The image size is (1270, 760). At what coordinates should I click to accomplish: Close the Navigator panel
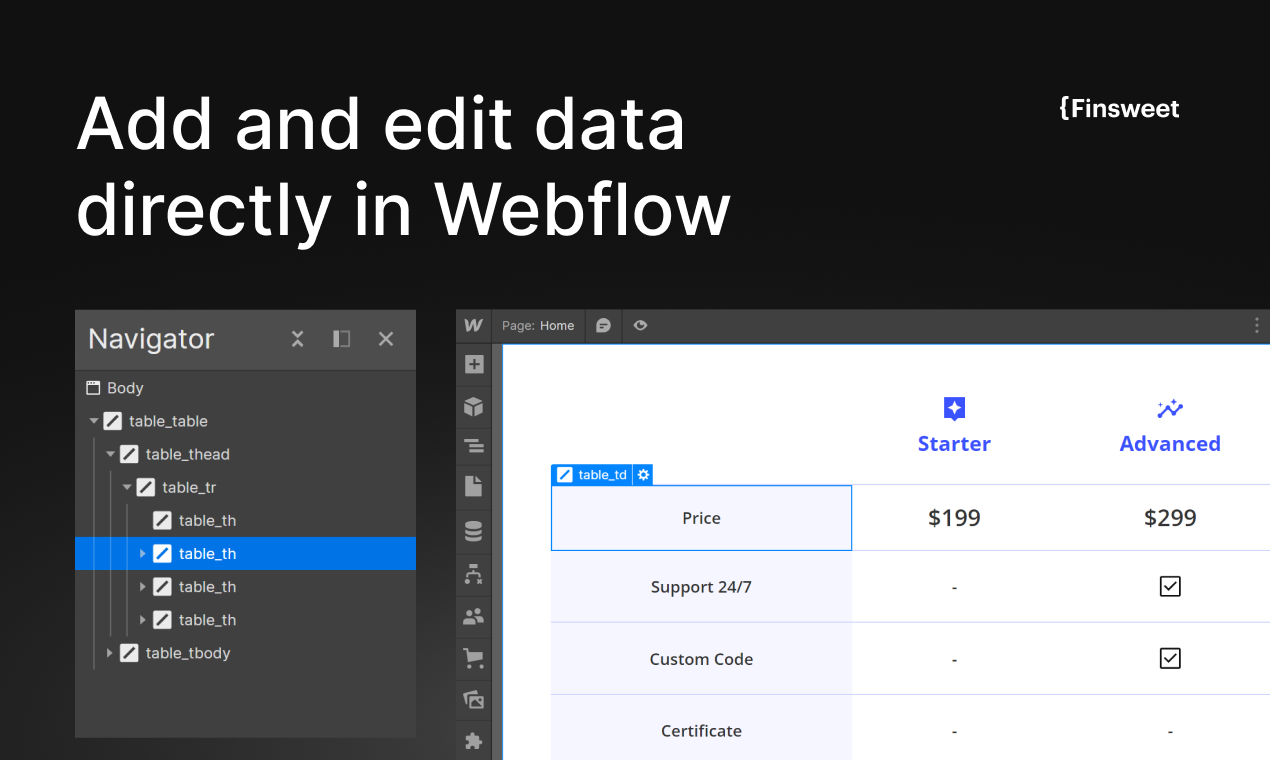386,339
